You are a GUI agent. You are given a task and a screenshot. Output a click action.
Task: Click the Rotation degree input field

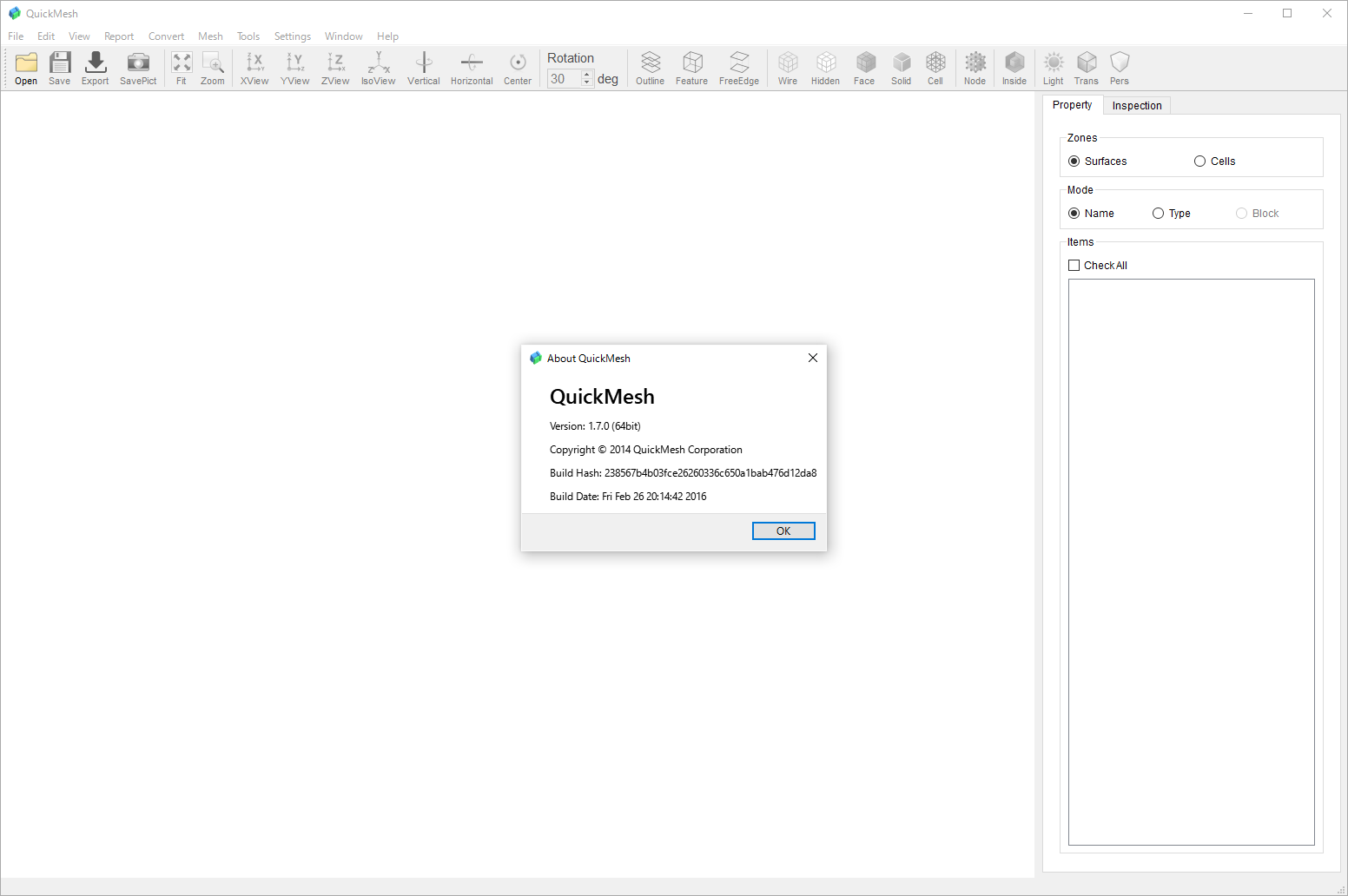tap(565, 79)
